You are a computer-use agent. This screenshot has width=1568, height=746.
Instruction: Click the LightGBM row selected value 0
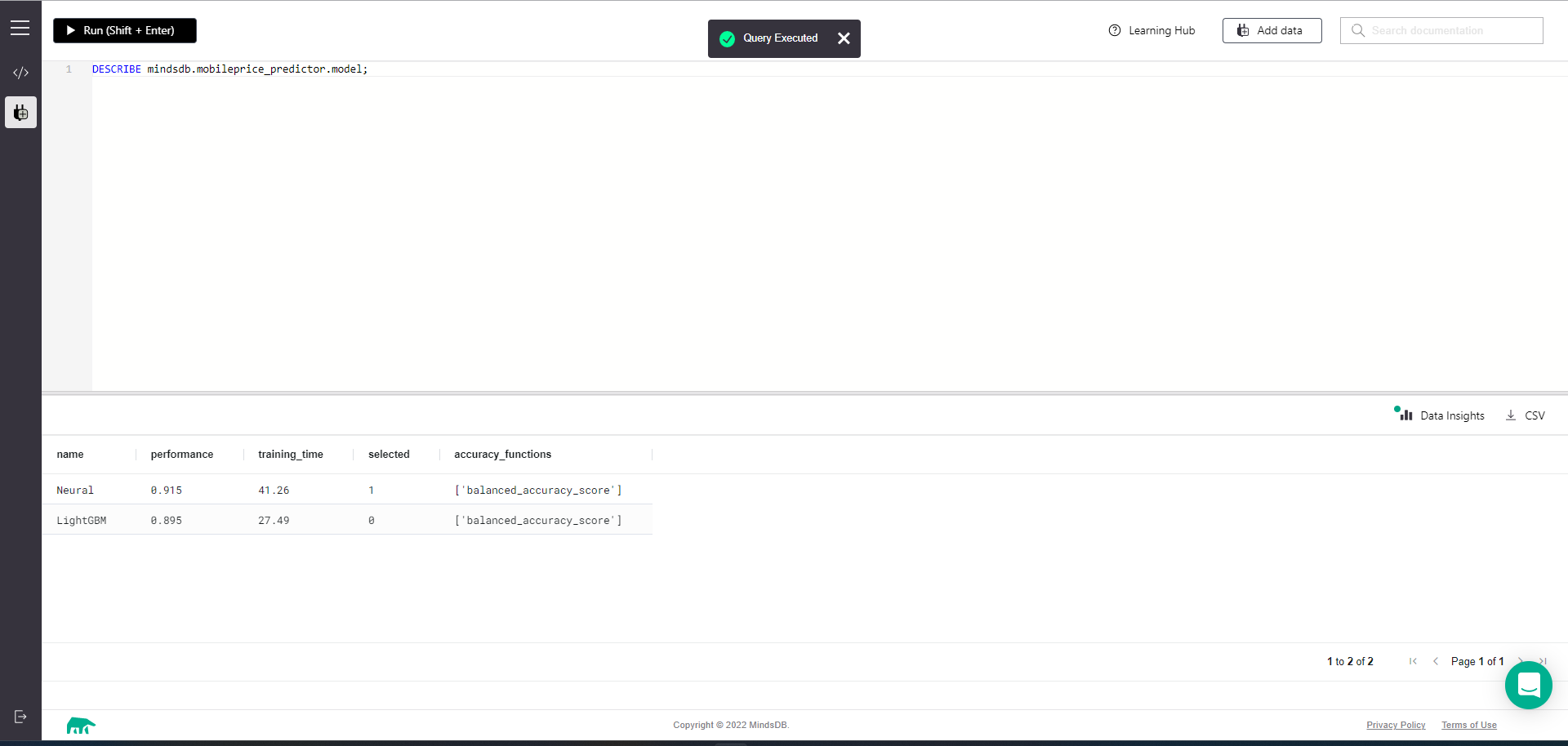coord(371,521)
